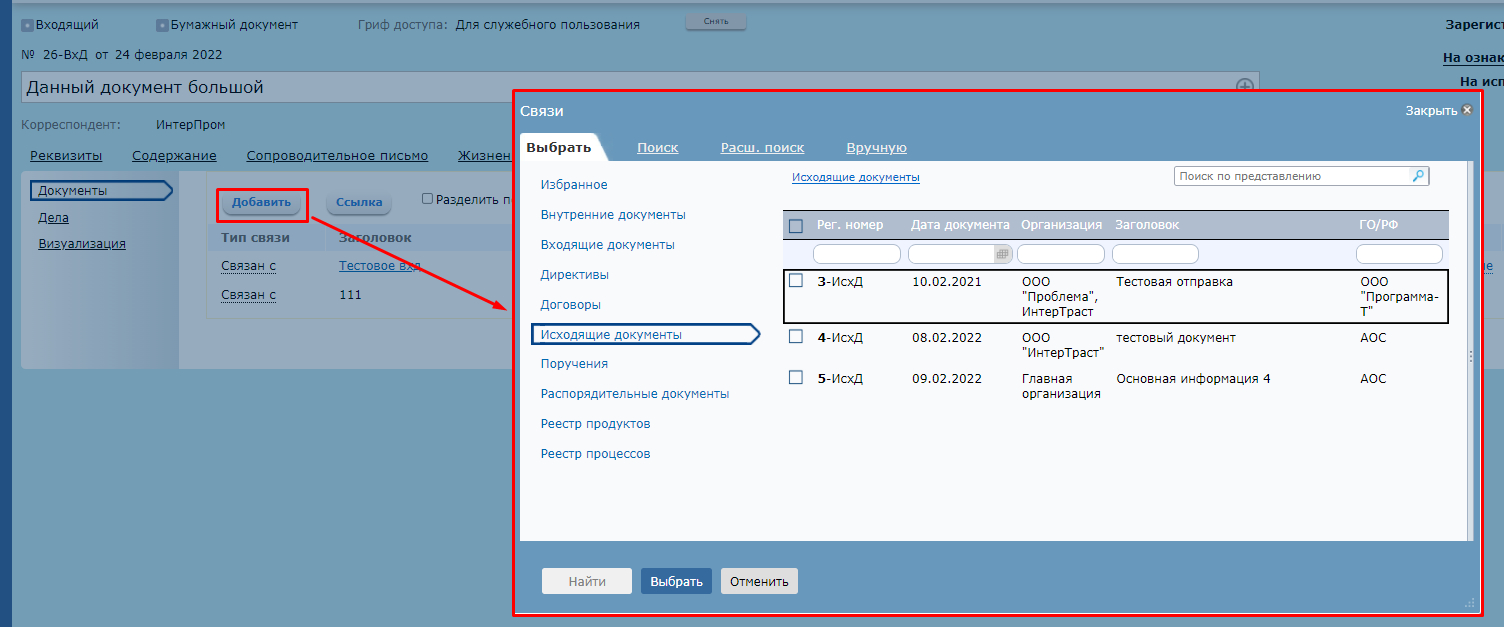
Task: Select Поручения category
Action: (x=574, y=364)
